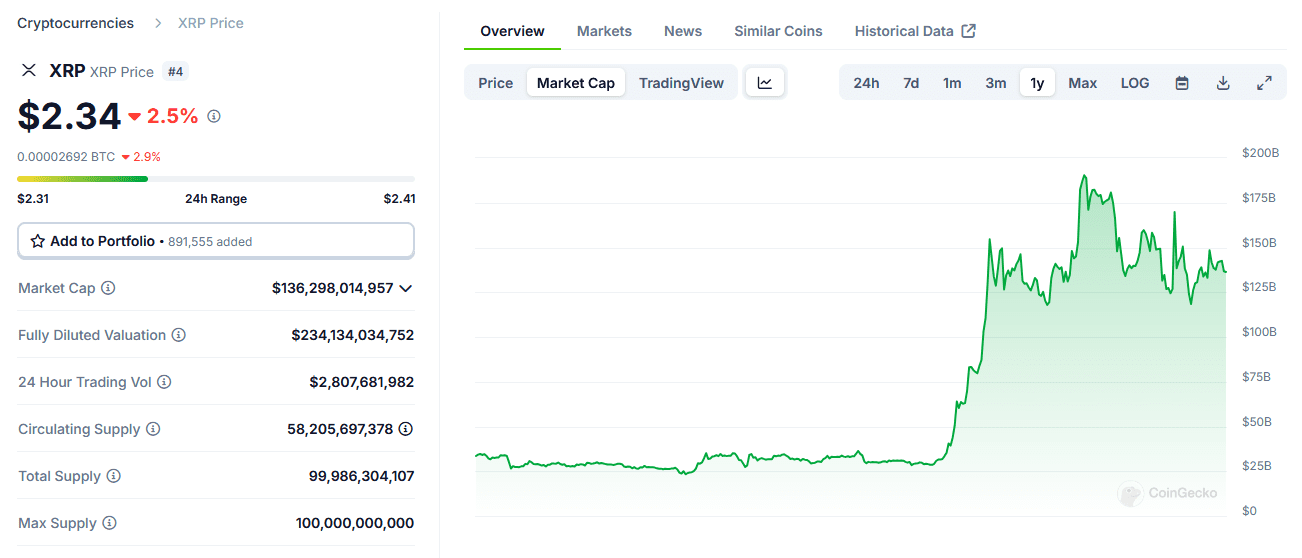This screenshot has width=1302, height=558.
Task: Switch to the News tab
Action: point(683,31)
